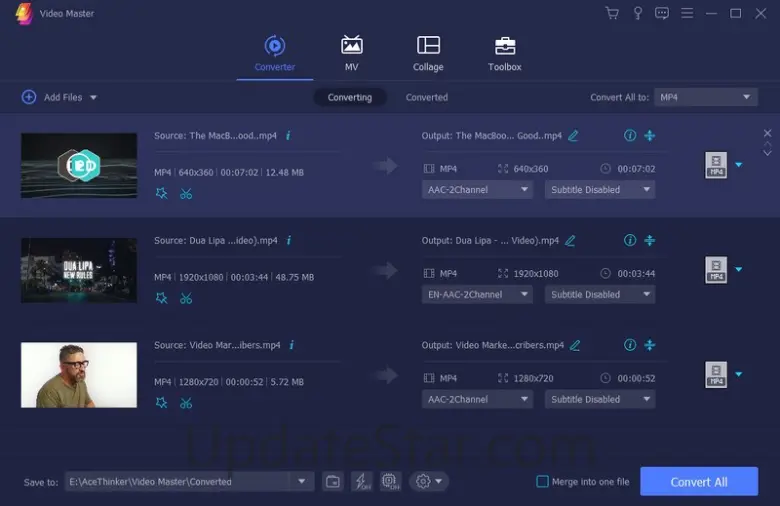The height and width of the screenshot is (506, 780).
Task: Expand the Convert All to MP4 dropdown
Action: (707, 97)
